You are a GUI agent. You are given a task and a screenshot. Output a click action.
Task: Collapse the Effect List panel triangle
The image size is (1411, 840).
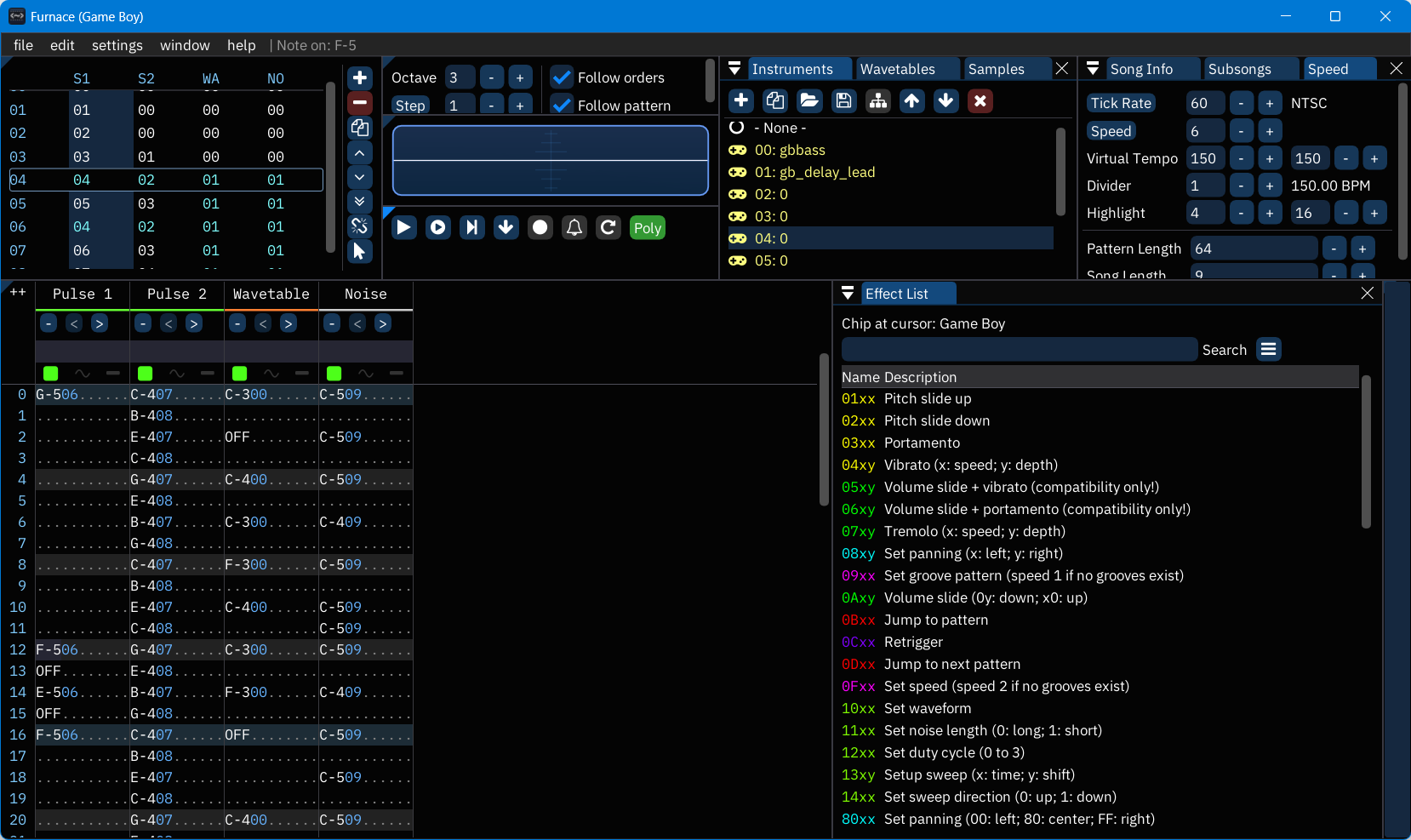click(x=848, y=294)
